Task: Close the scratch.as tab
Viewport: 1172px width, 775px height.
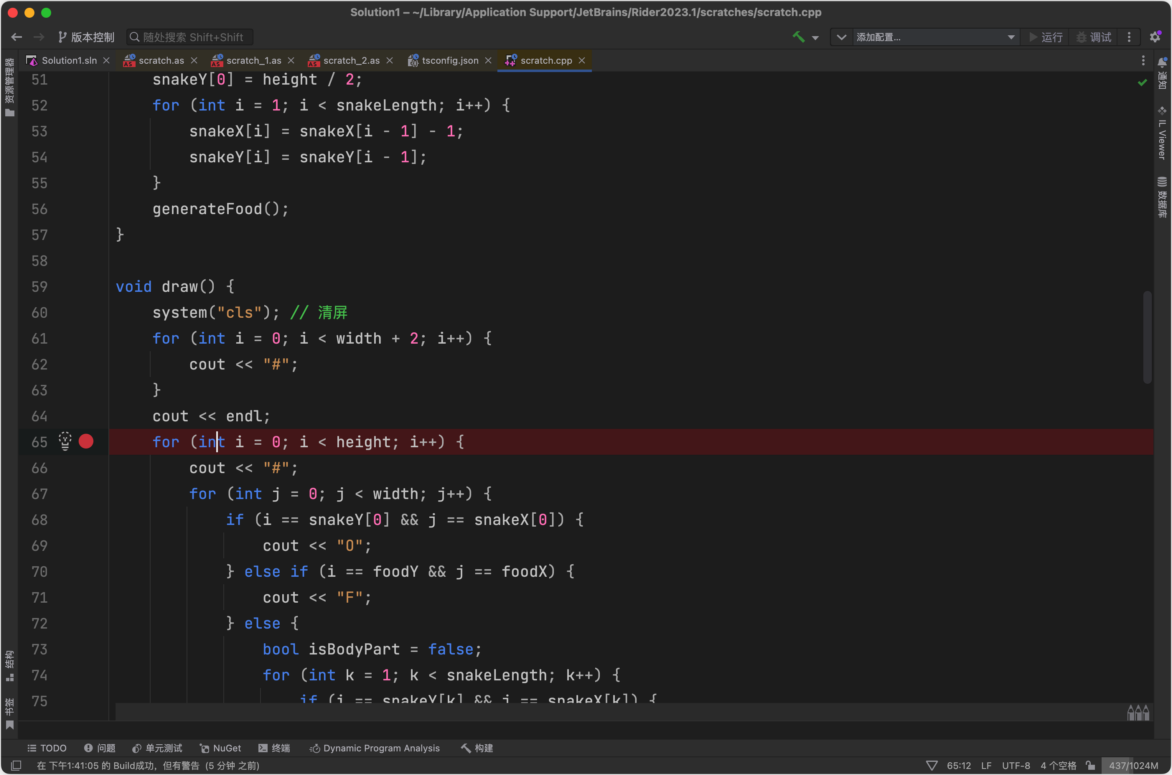Action: pyautogui.click(x=194, y=61)
